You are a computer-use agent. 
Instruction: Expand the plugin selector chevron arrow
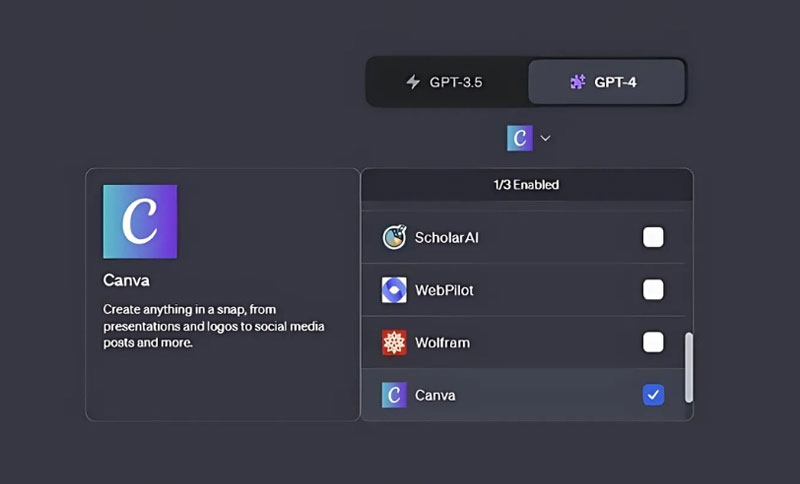coord(545,137)
